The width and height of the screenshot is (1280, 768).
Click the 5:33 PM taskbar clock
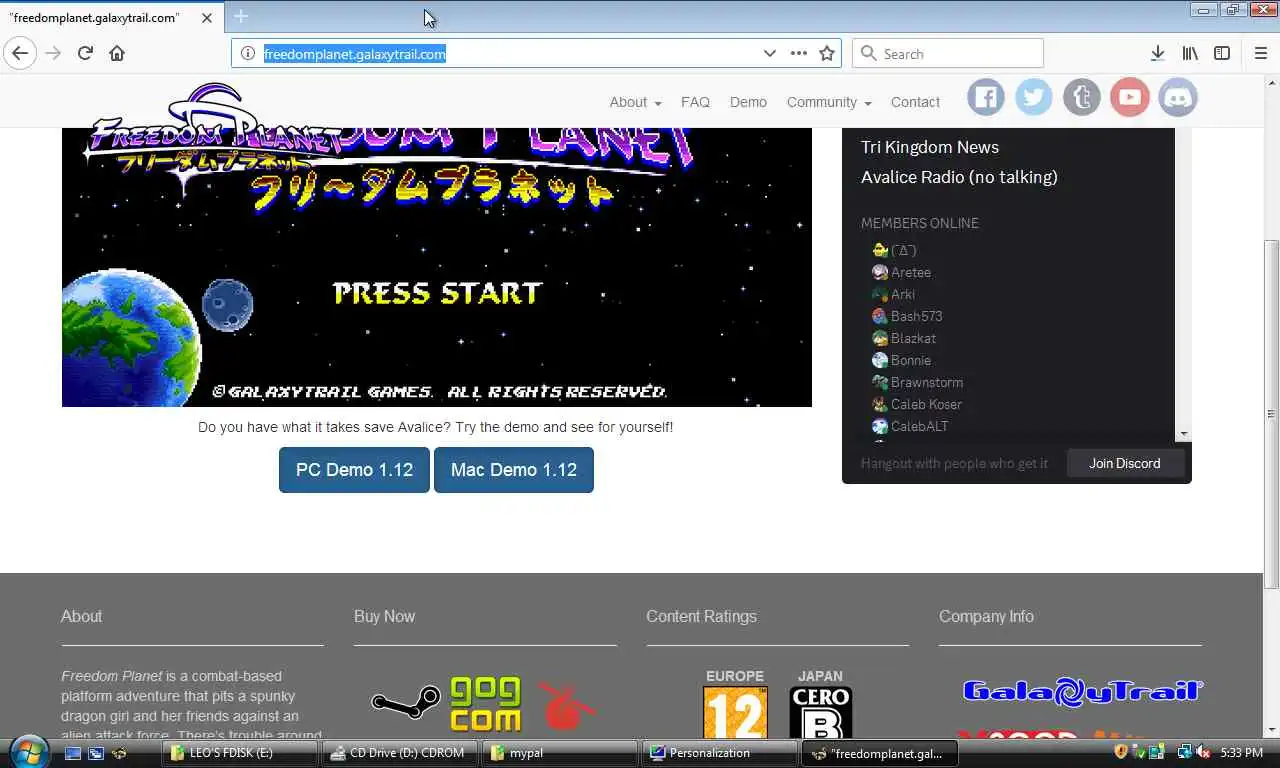coord(1241,752)
